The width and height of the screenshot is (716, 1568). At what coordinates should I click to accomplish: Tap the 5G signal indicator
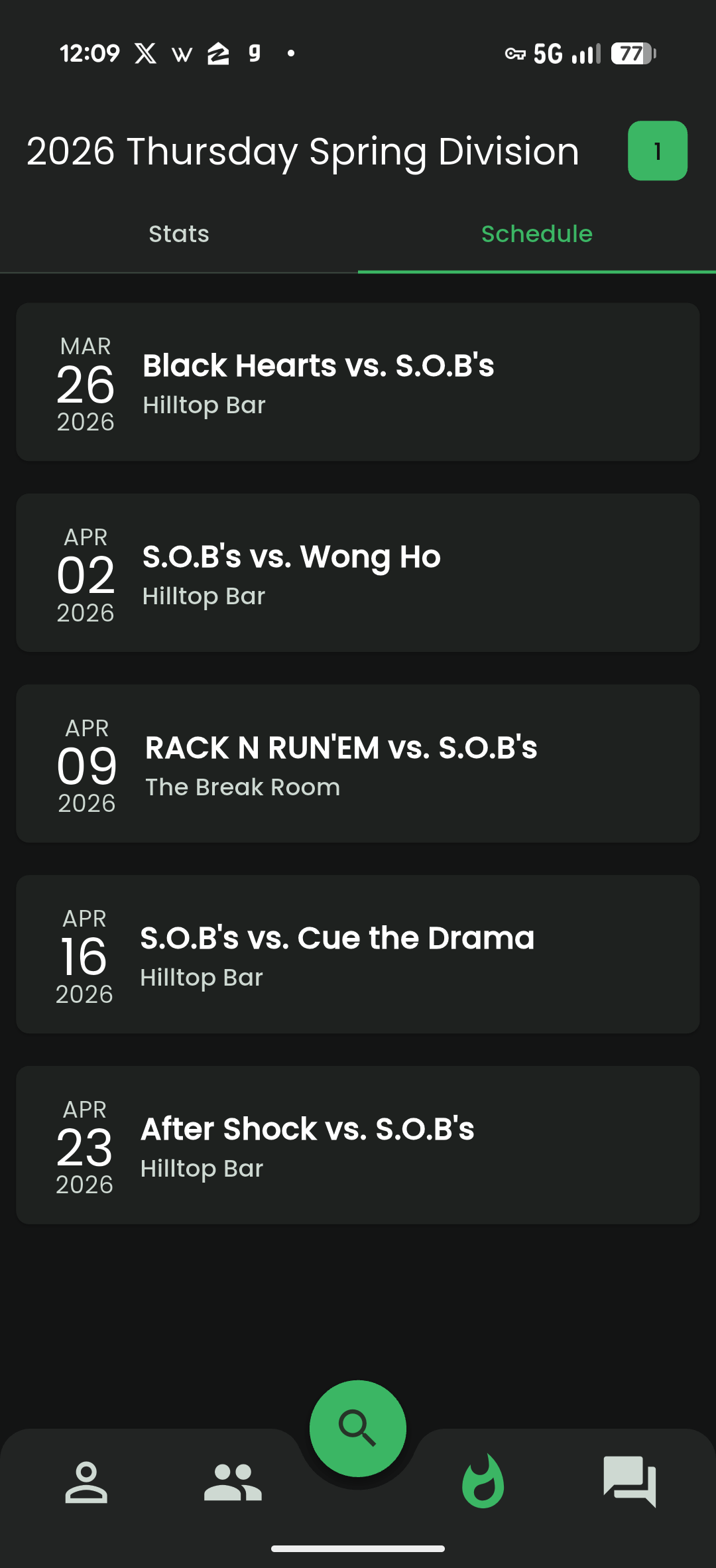[x=548, y=53]
